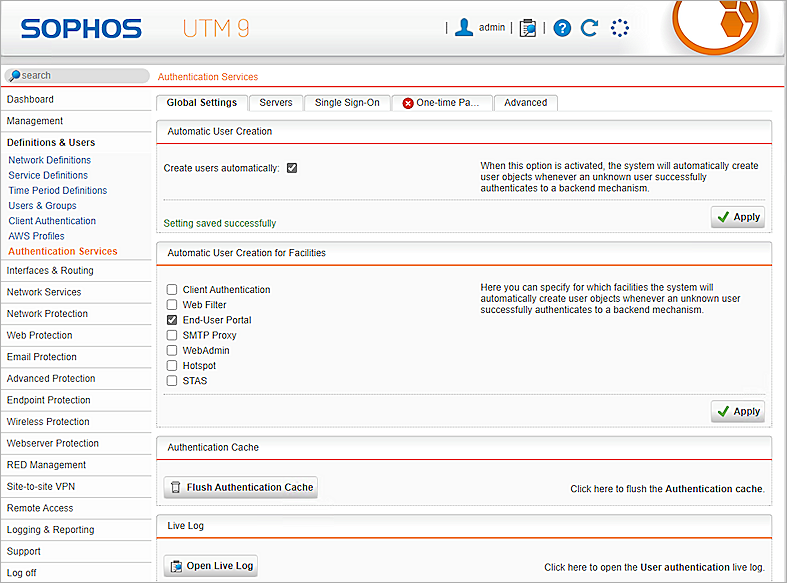Select Authentication Services sidebar item
This screenshot has width=787, height=583.
point(63,251)
